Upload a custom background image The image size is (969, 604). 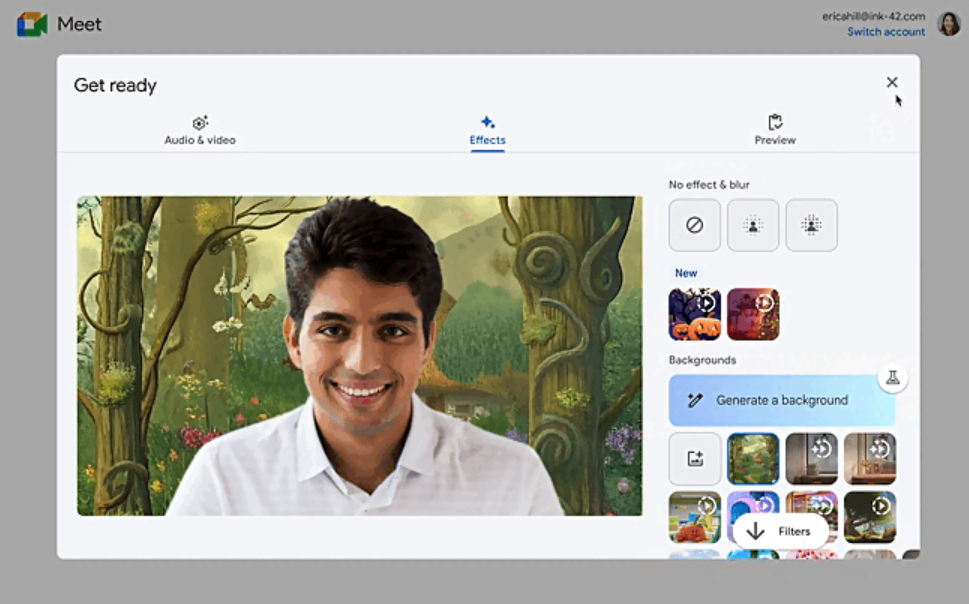tap(695, 459)
